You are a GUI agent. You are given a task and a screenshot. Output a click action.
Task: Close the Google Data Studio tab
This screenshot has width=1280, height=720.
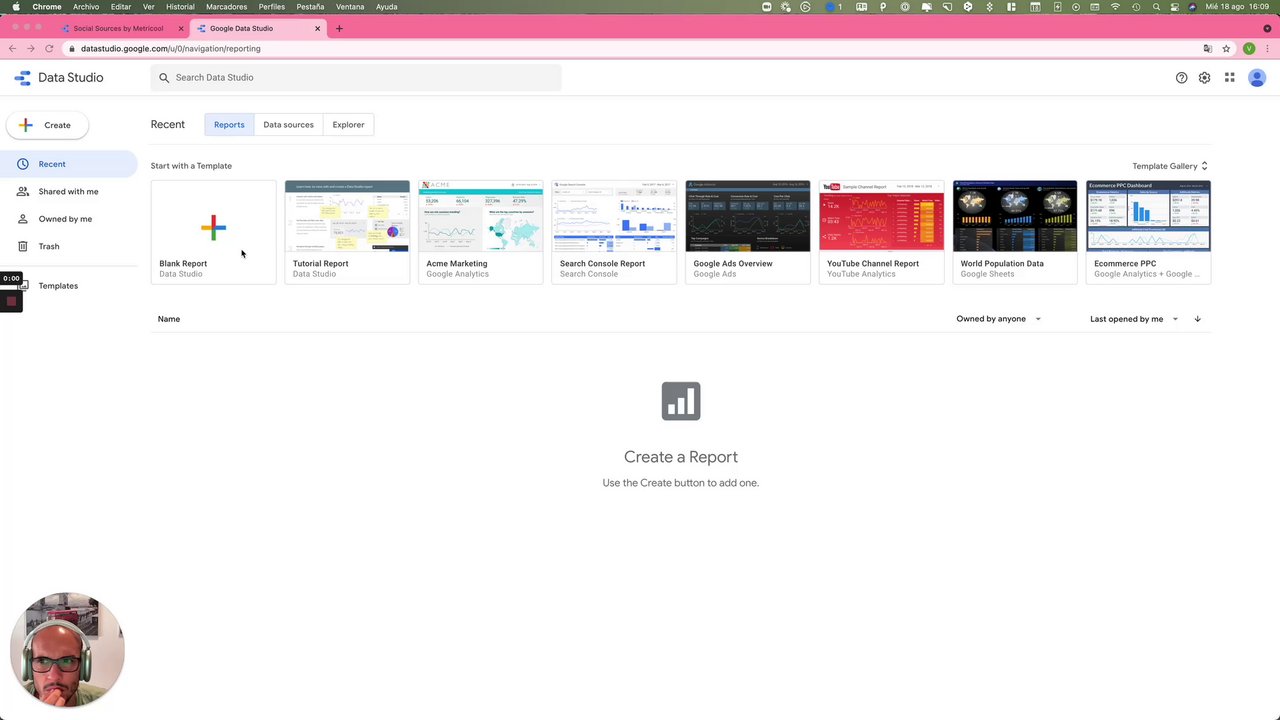318,28
